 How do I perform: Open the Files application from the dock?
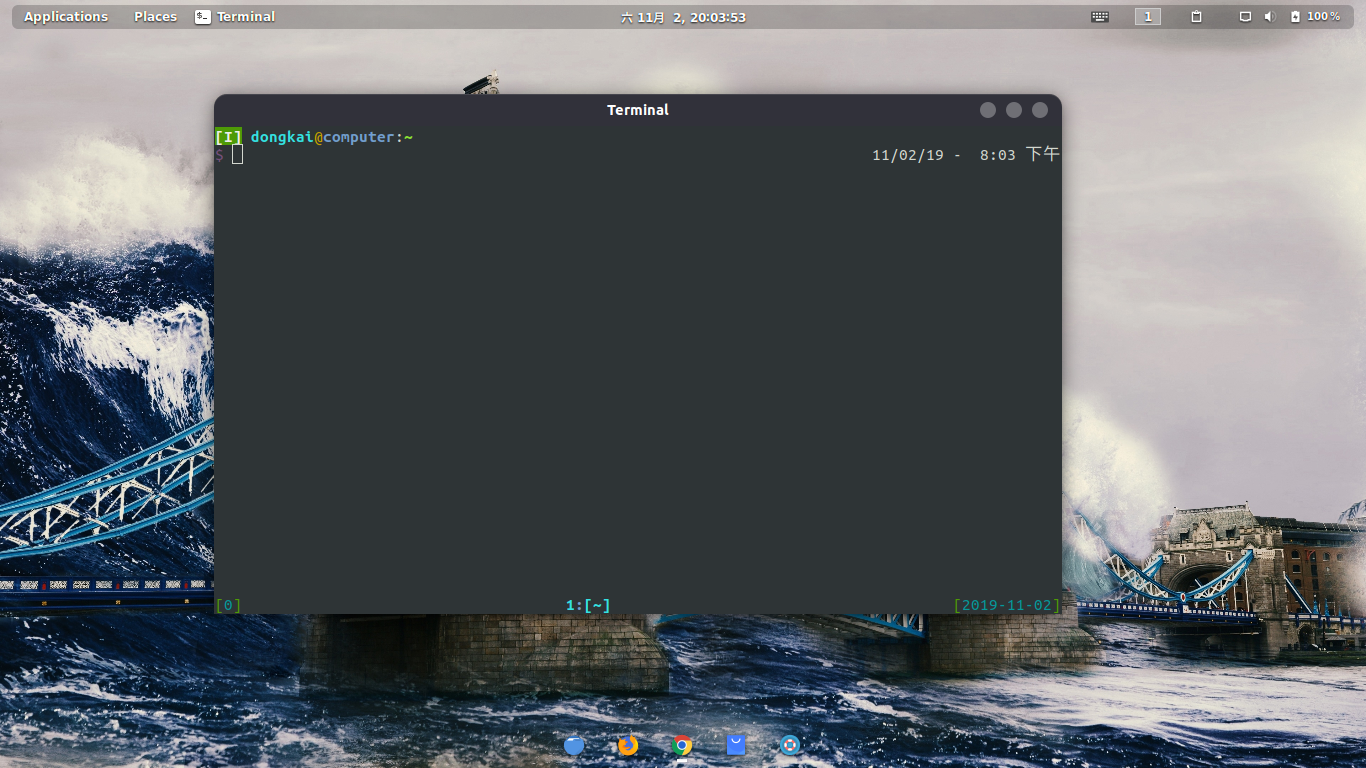click(574, 745)
